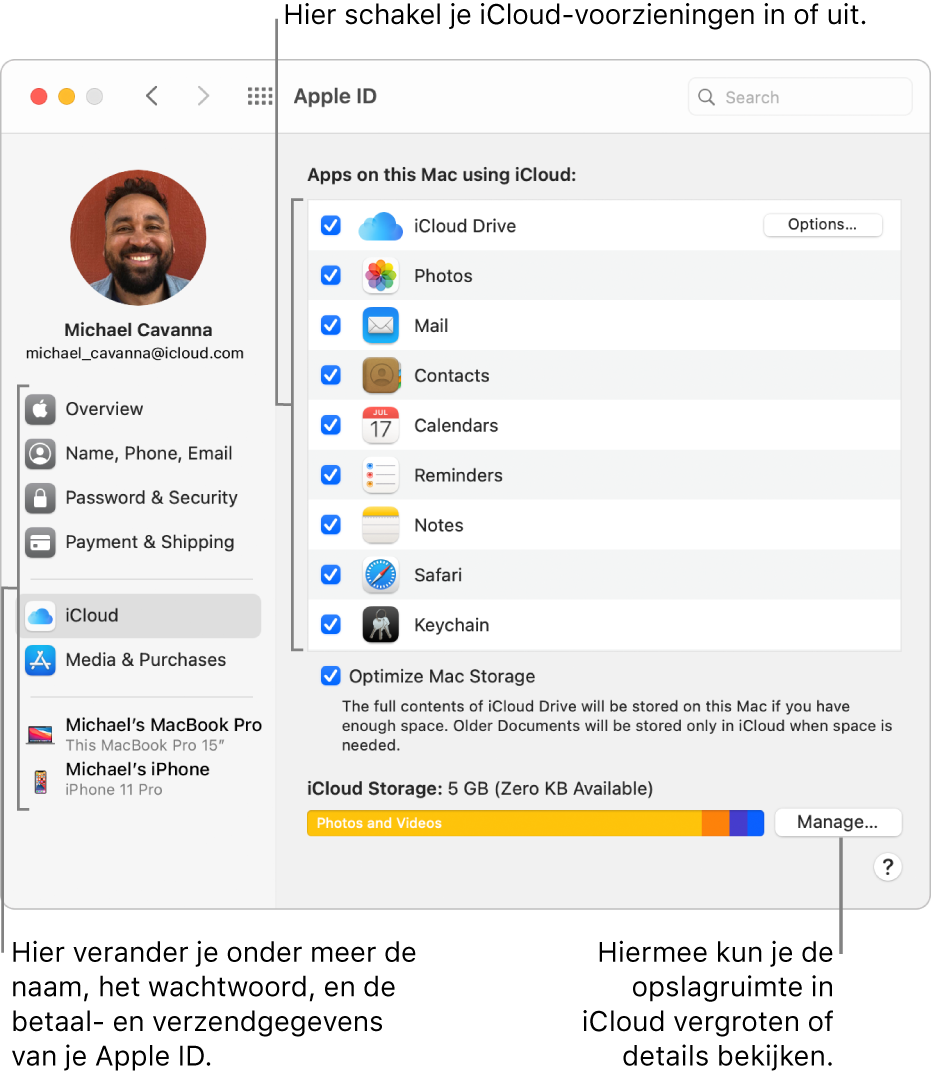Go forward with the right chevron
The image size is (931, 1085).
[203, 96]
